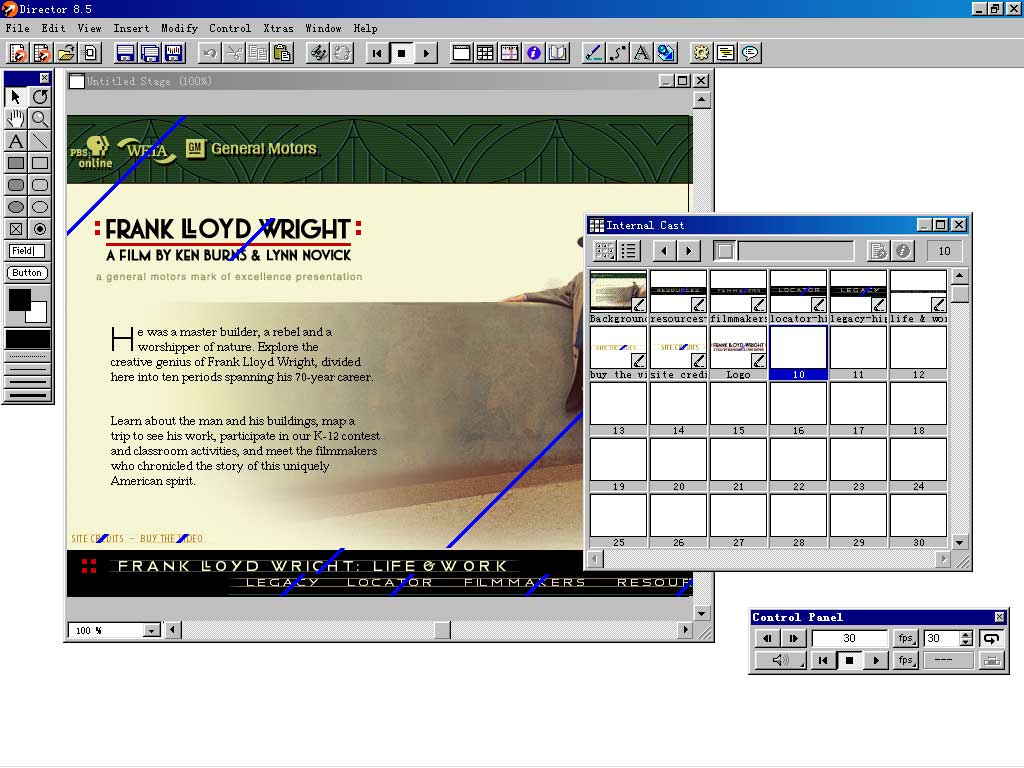
Task: Open the Cast window toolbar icon
Action: pyautogui.click(x=485, y=53)
